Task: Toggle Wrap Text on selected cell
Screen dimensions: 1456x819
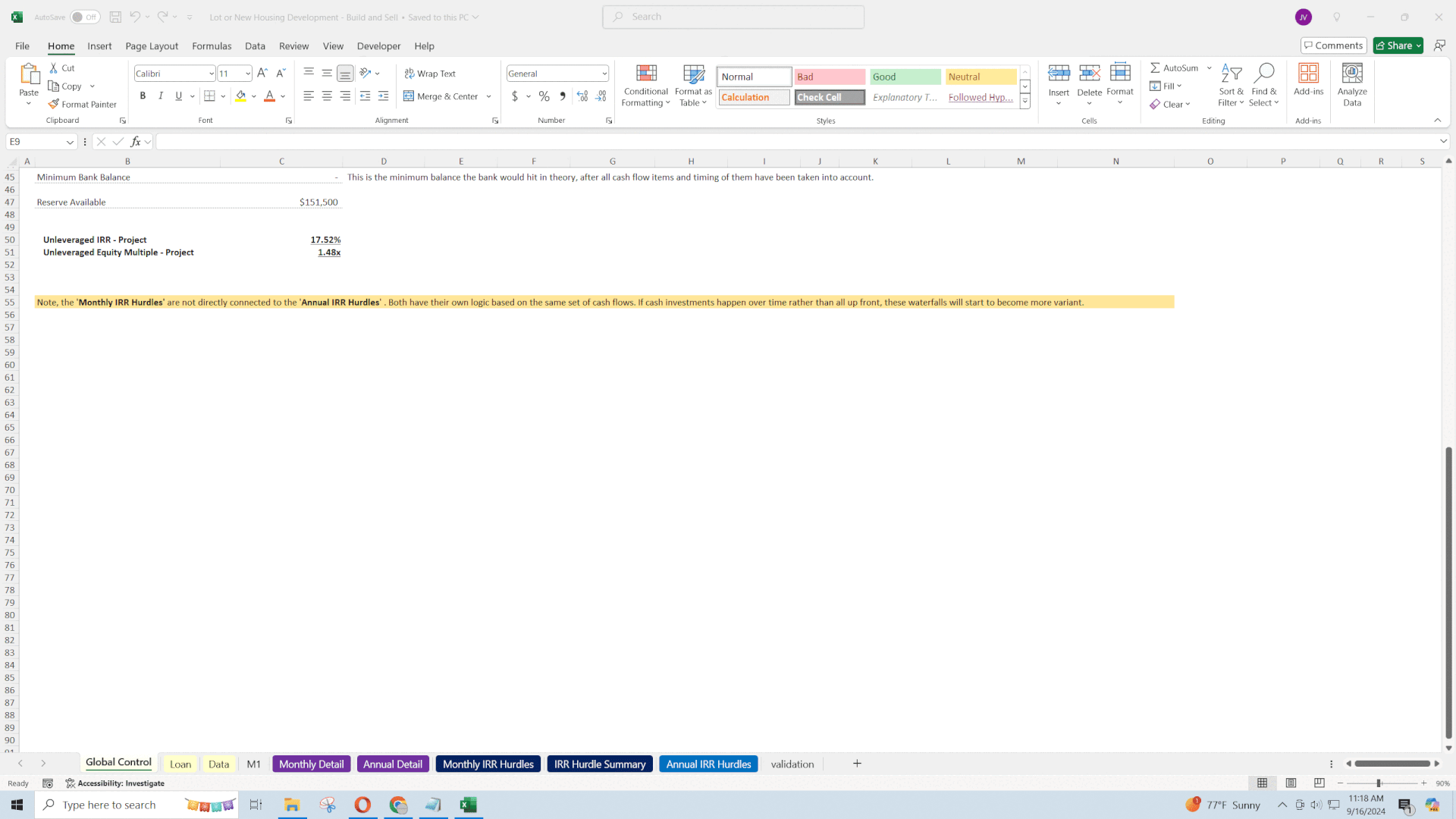Action: pyautogui.click(x=432, y=73)
